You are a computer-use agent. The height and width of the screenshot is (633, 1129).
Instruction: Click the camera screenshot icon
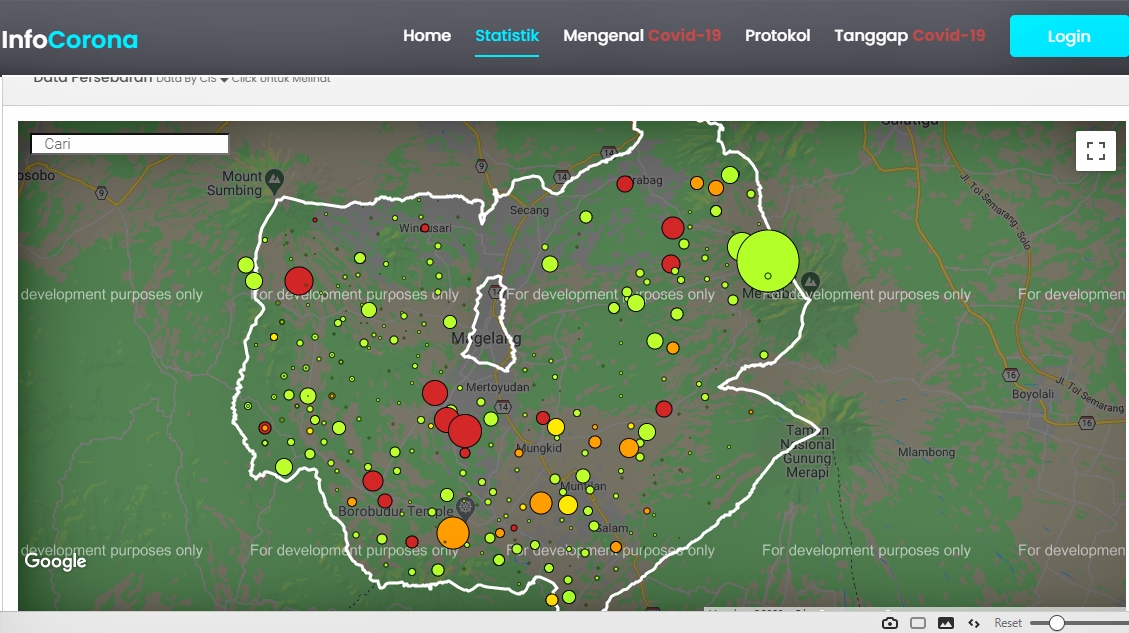pos(890,623)
